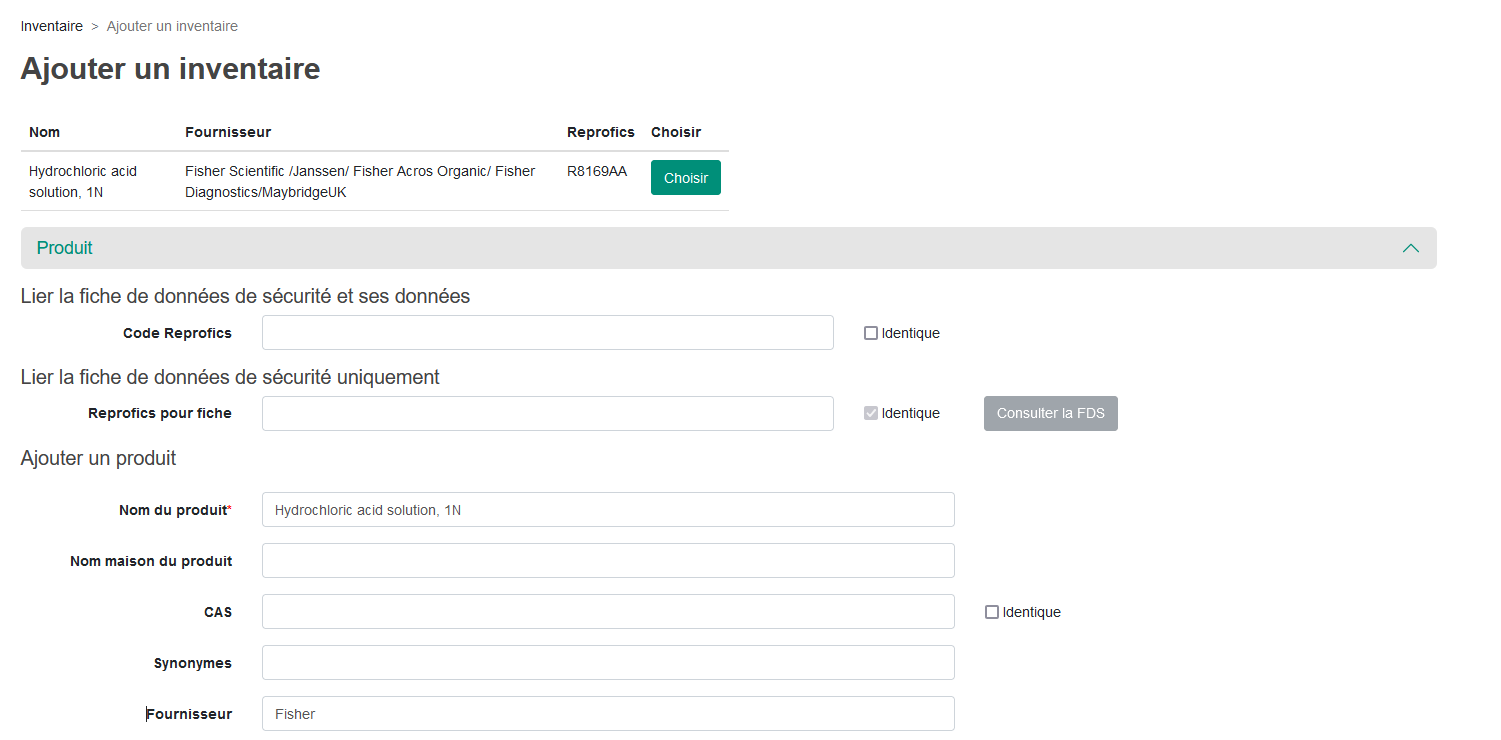The height and width of the screenshot is (740, 1501).
Task: Focus the Code Reprofics input field
Action: (548, 333)
